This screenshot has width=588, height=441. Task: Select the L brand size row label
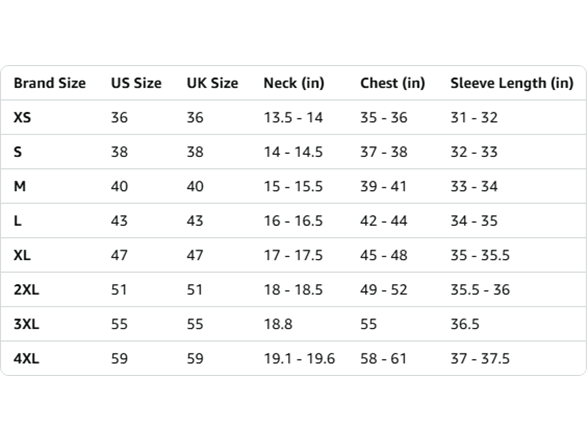point(18,221)
